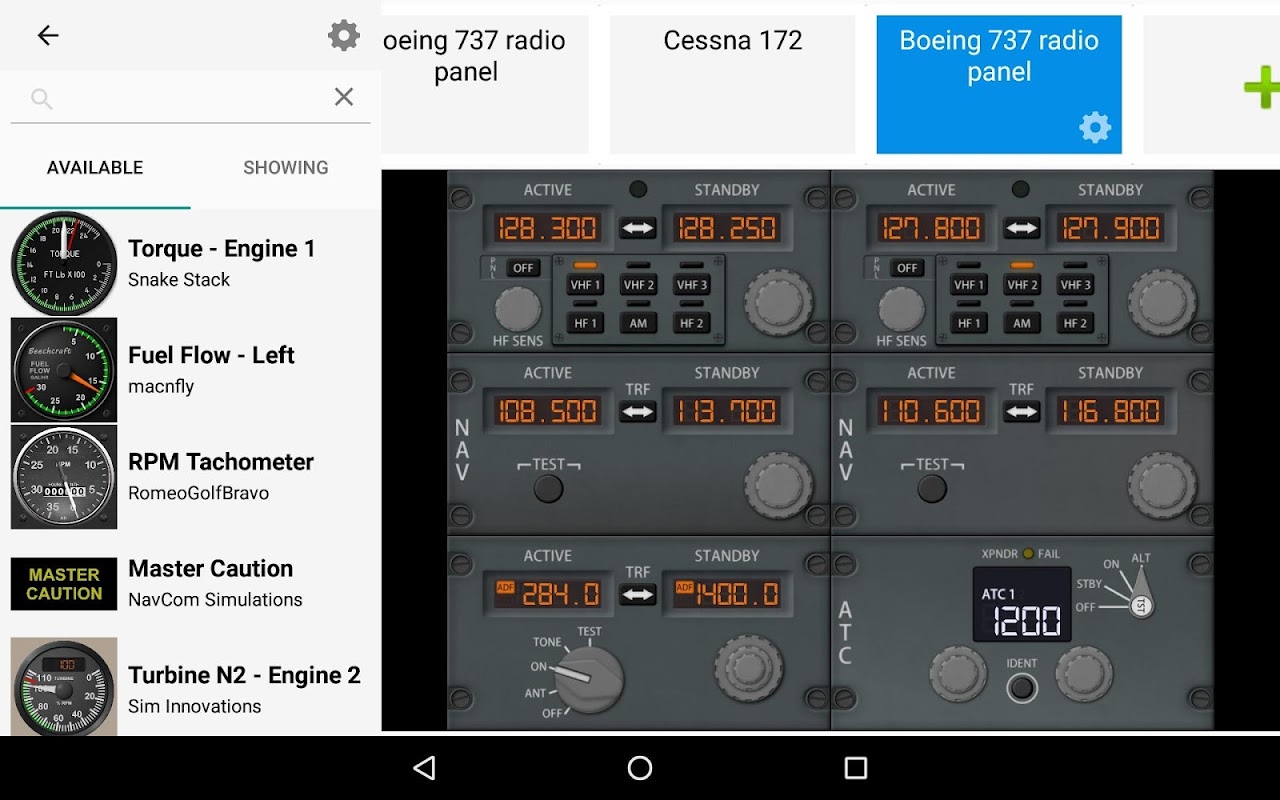
Task: Swap active and standby on left COM radio
Action: point(637,228)
